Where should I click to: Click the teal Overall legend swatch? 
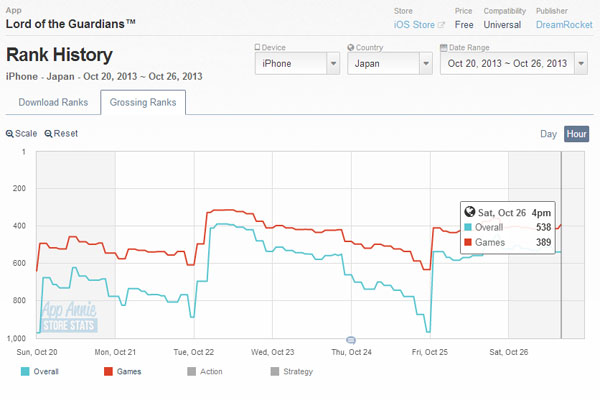coord(25,372)
